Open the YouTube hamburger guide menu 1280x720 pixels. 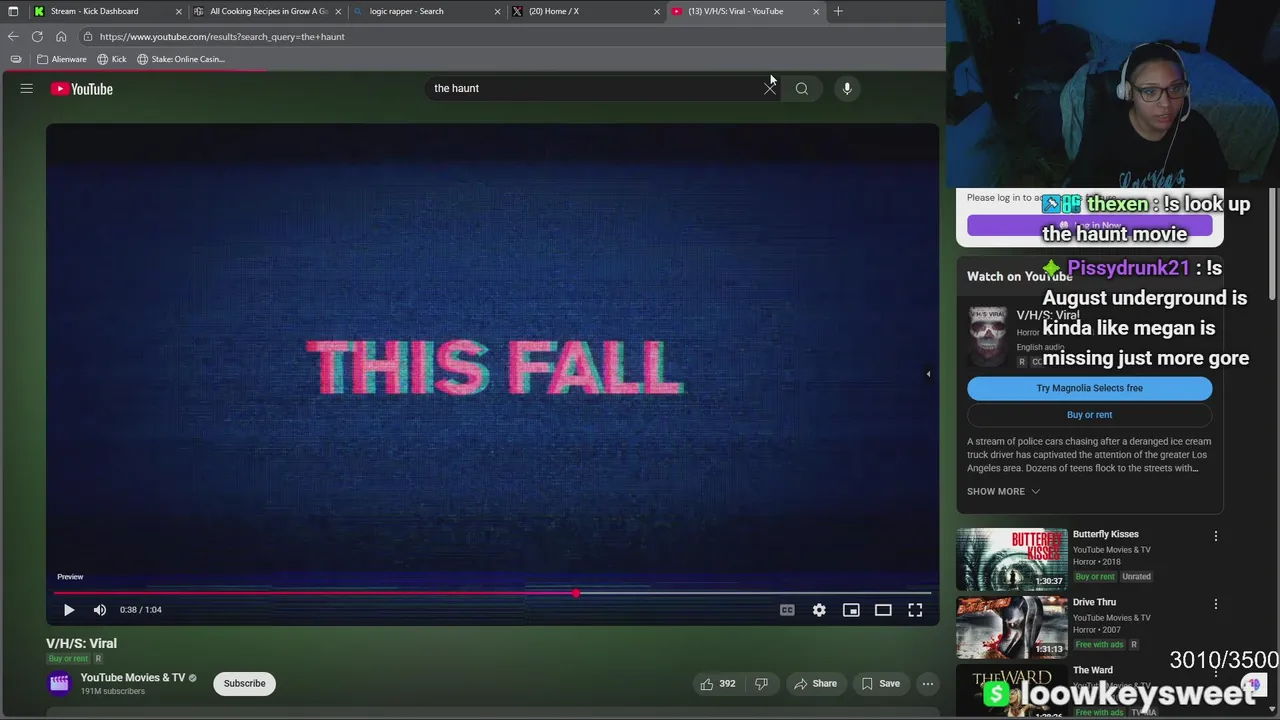coord(27,89)
